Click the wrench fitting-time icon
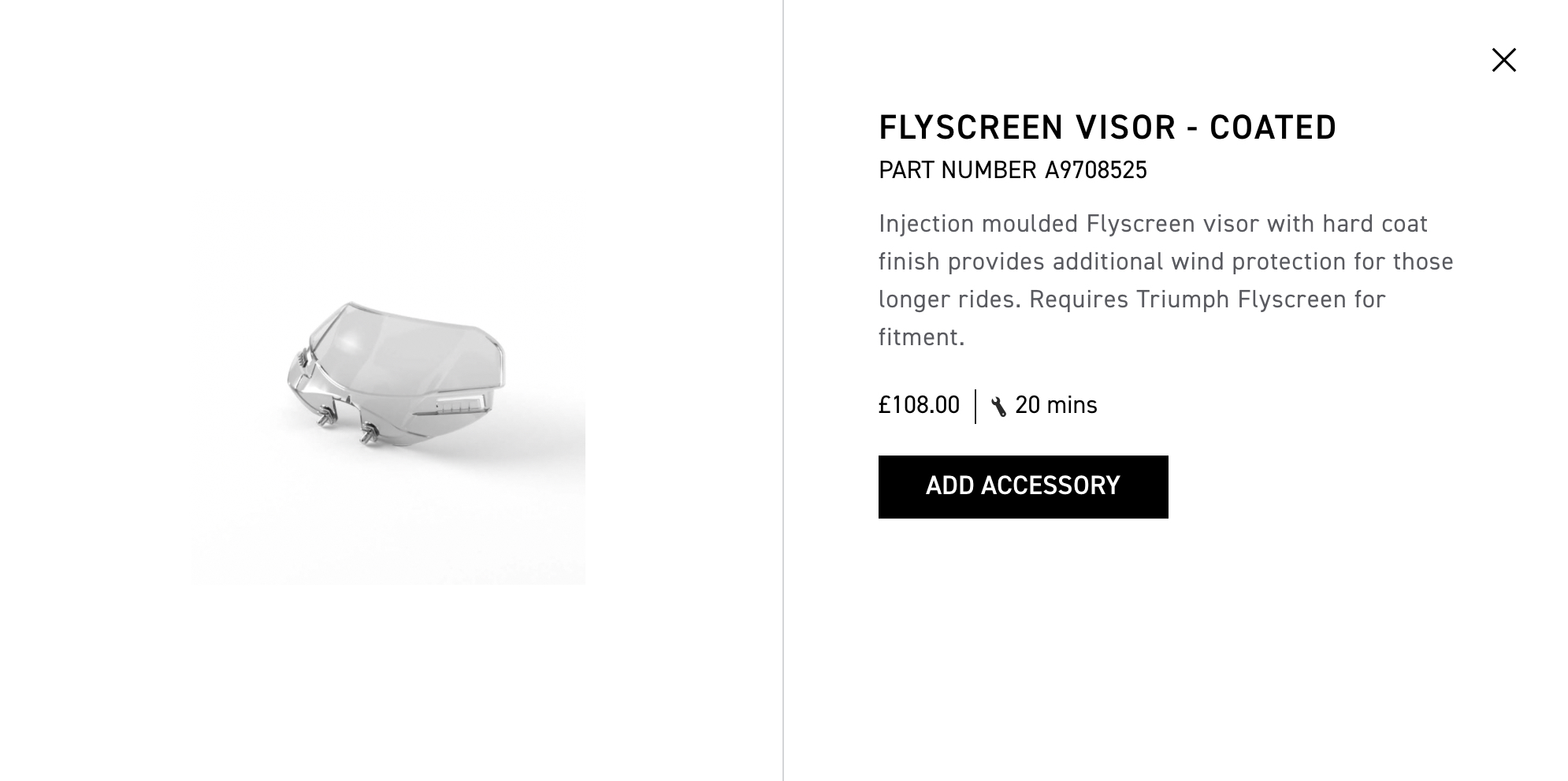The width and height of the screenshot is (1568, 781). click(x=998, y=407)
